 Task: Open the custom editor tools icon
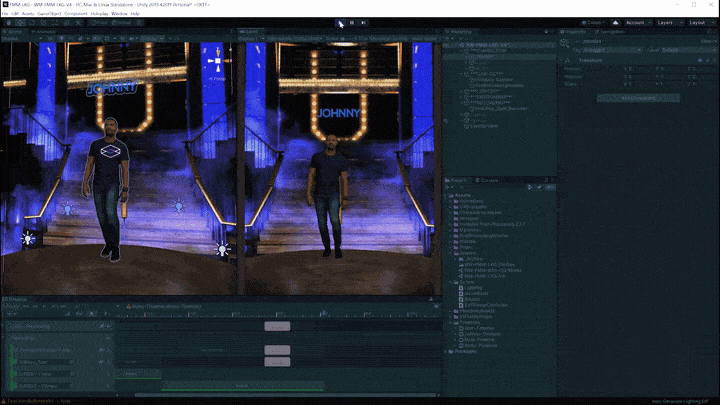pos(78,22)
